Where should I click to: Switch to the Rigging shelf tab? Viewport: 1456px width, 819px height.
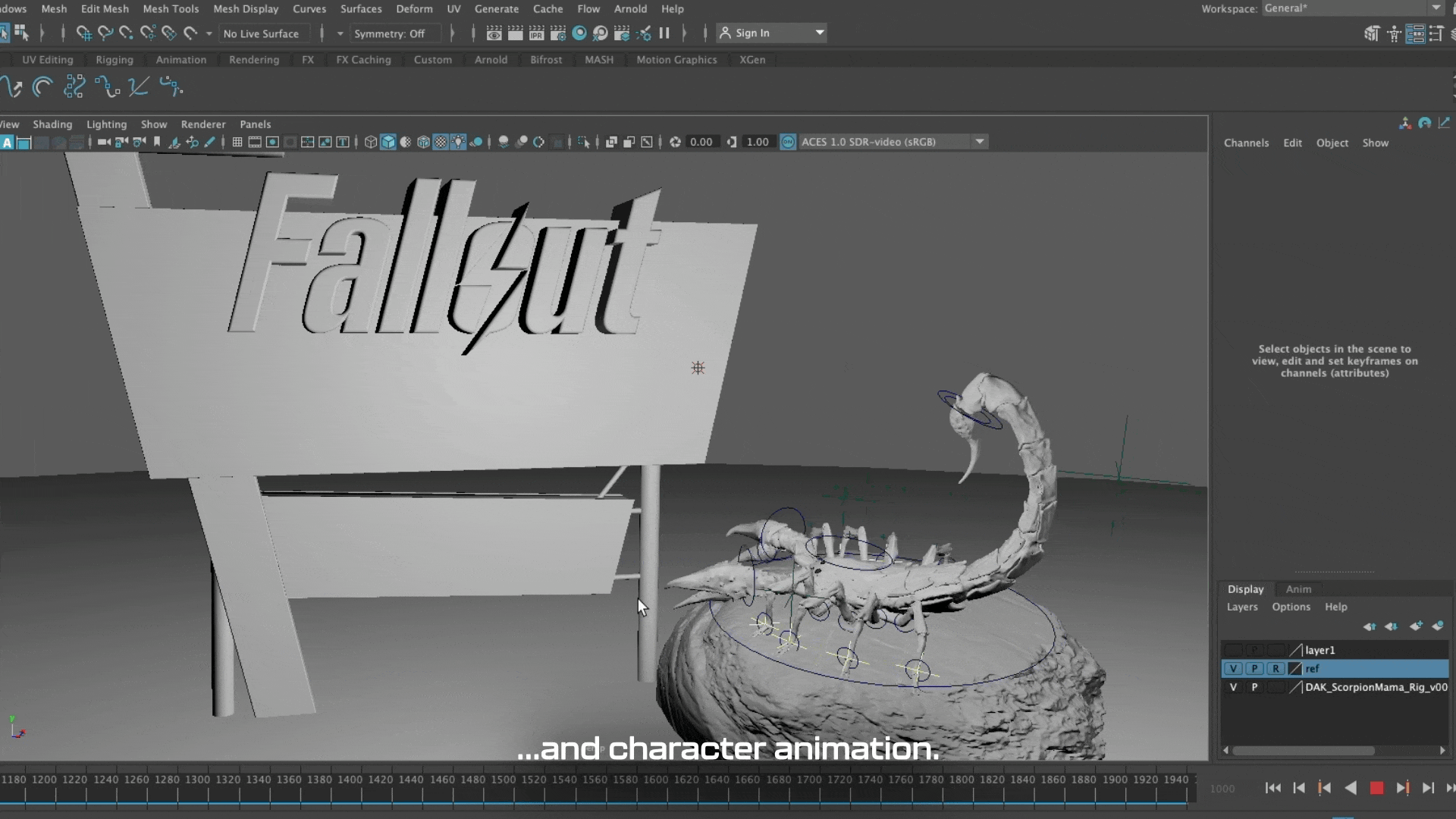coord(115,60)
